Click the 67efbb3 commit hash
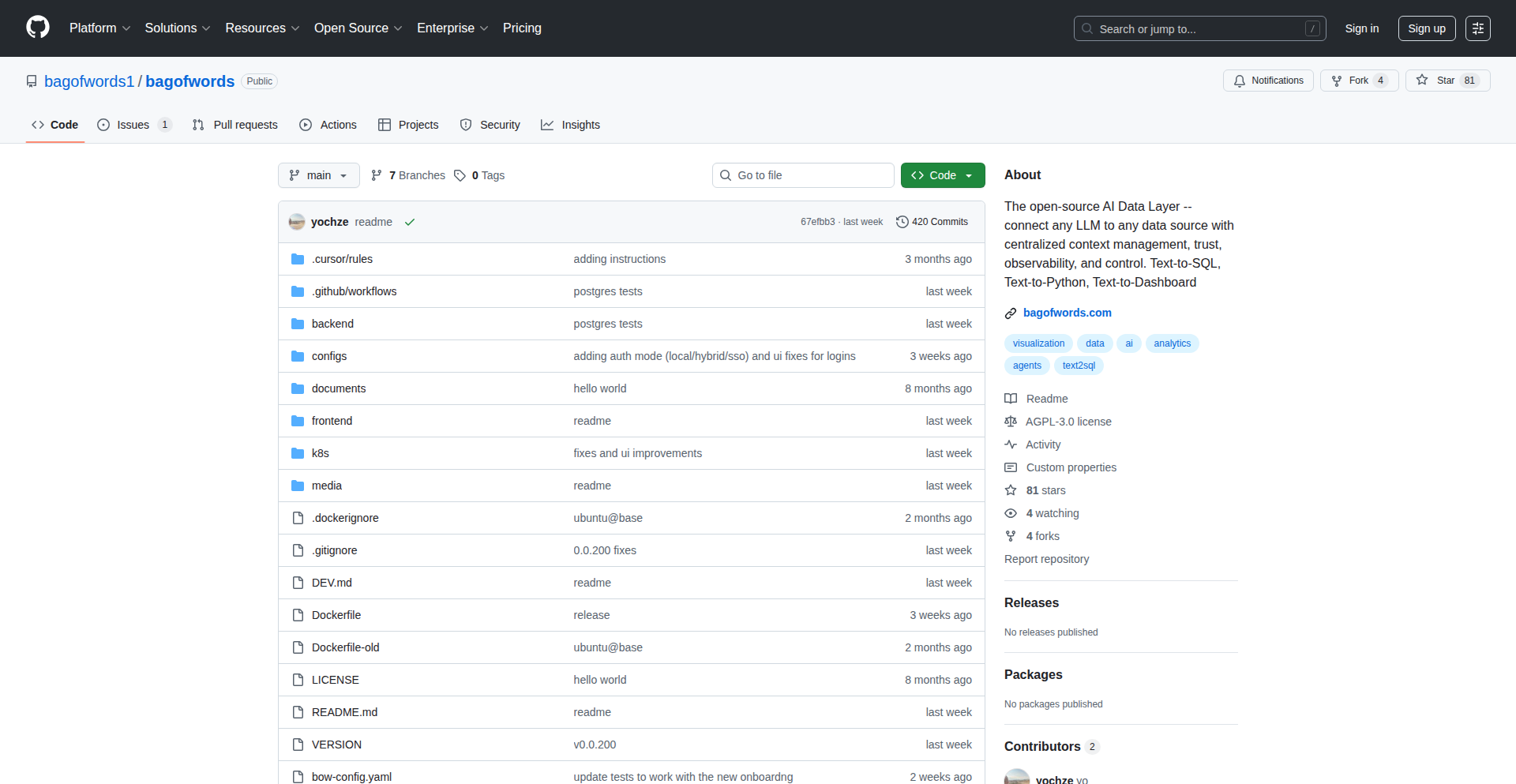This screenshot has height=784, width=1516. 817,222
